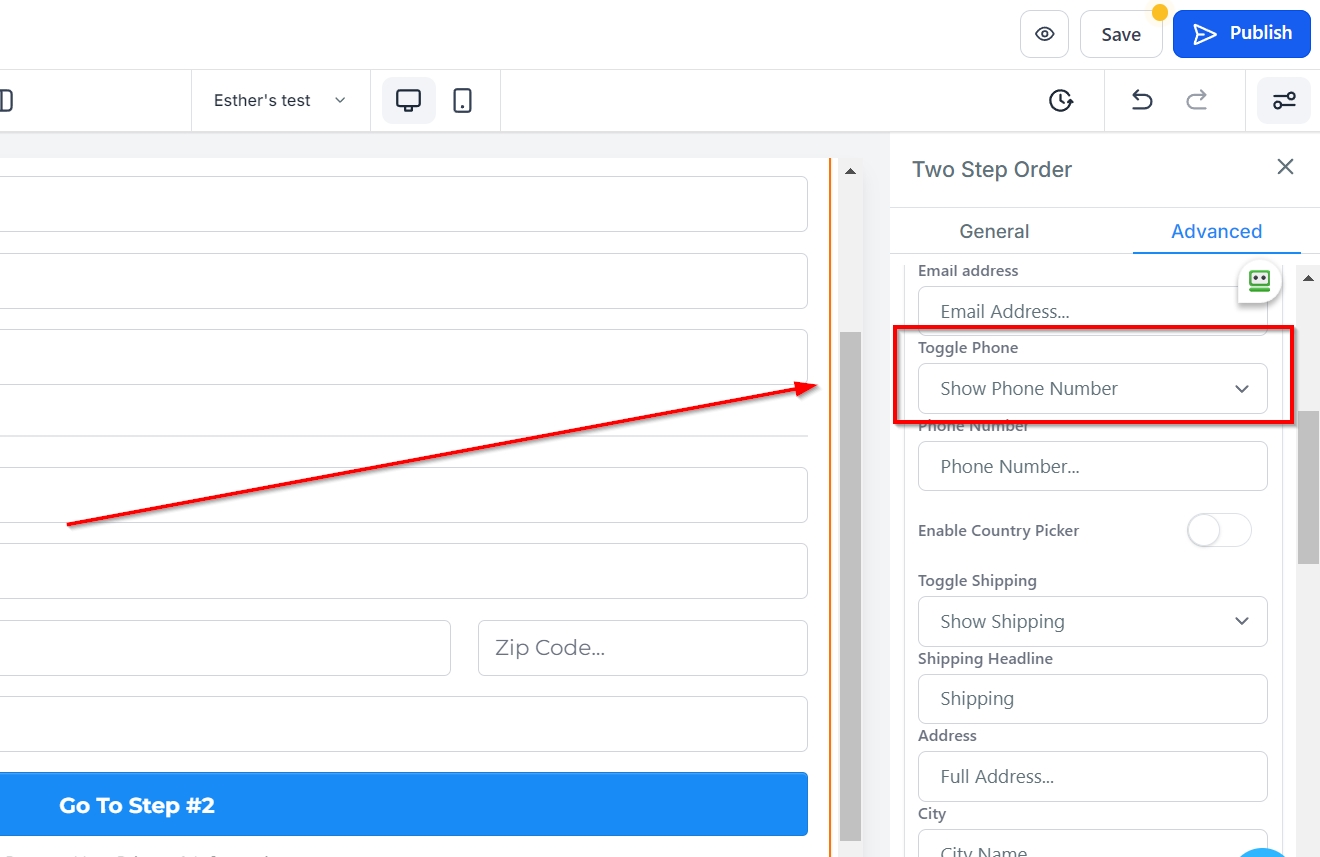Switch to desktop view icon
This screenshot has height=857, width=1320.
pos(408,100)
